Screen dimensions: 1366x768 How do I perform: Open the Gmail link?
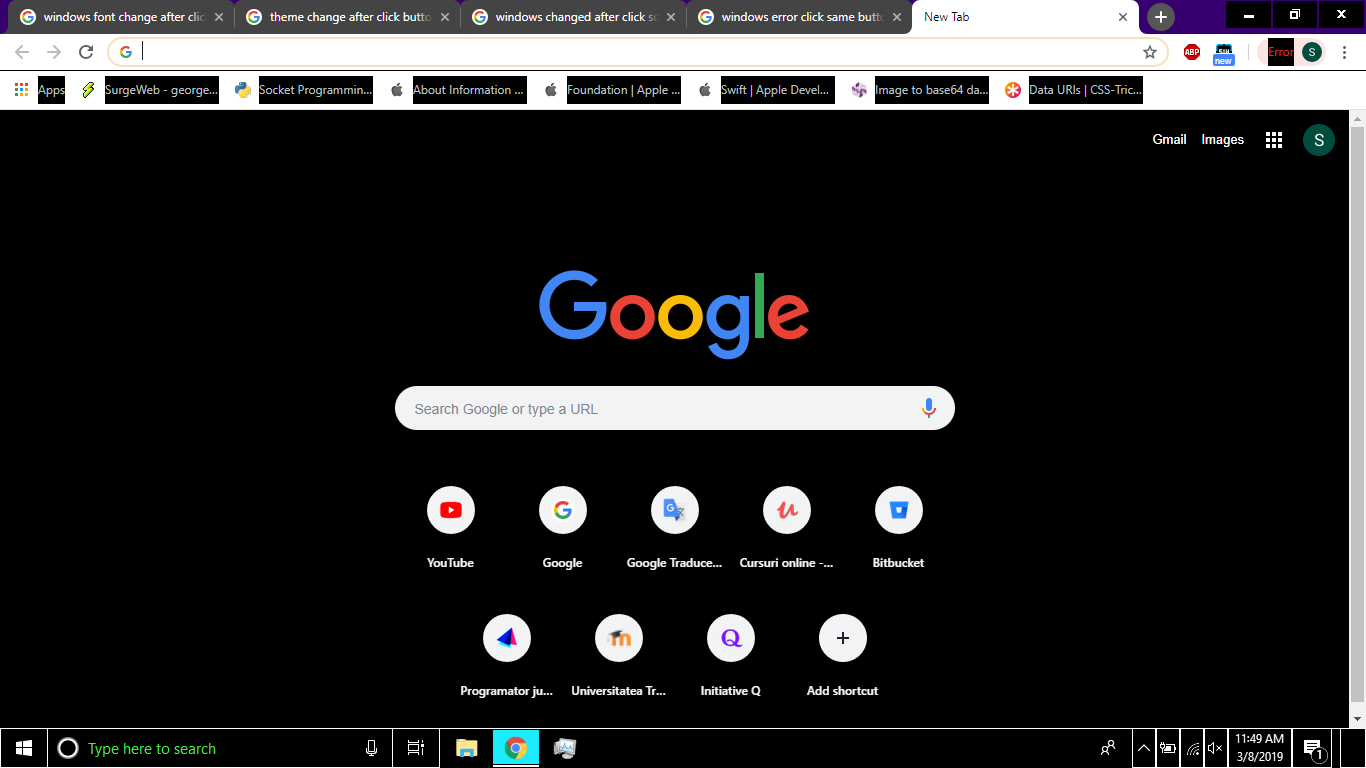click(x=1169, y=140)
